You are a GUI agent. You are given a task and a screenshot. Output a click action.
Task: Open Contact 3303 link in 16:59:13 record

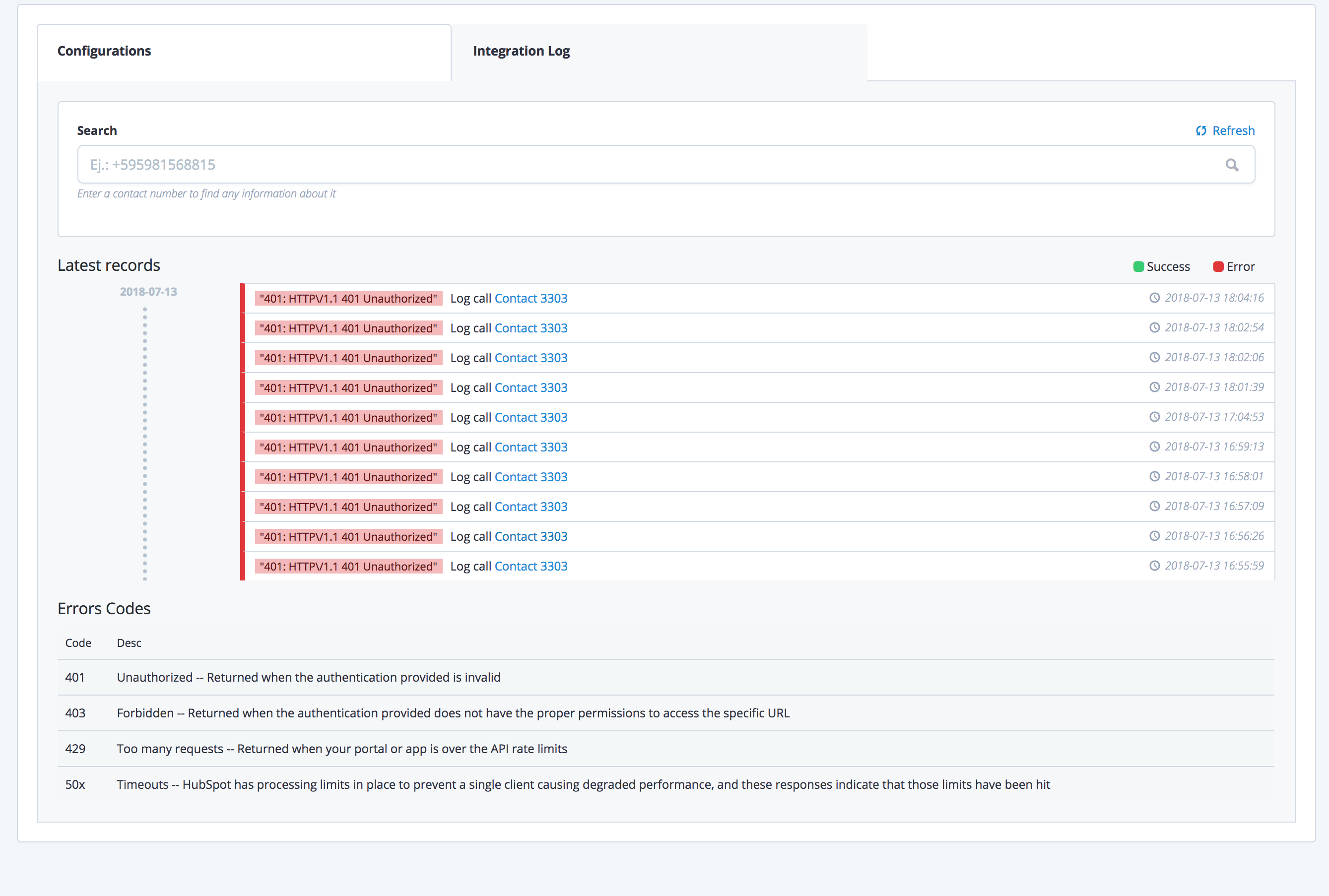click(x=531, y=447)
